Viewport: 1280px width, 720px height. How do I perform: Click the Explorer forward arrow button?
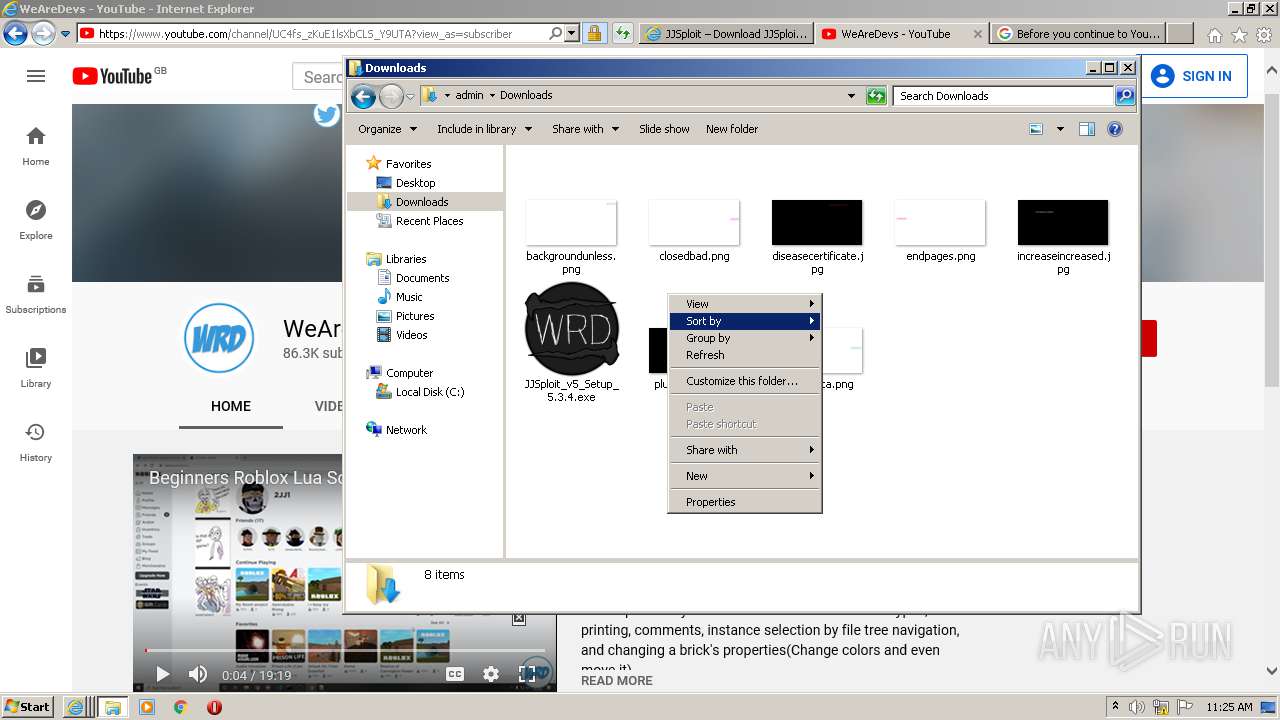(391, 96)
